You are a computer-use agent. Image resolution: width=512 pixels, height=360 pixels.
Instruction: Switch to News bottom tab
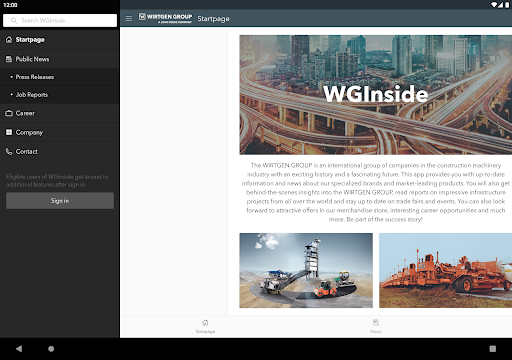point(376,326)
